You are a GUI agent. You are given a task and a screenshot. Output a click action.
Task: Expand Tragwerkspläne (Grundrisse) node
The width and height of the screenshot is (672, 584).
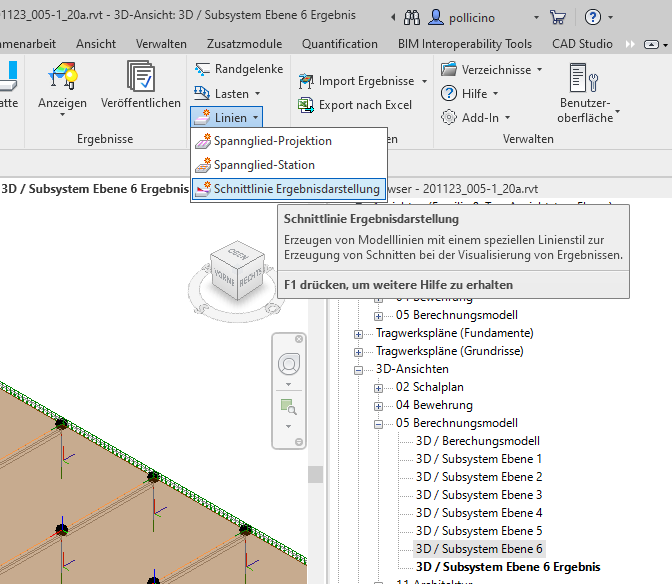click(358, 351)
